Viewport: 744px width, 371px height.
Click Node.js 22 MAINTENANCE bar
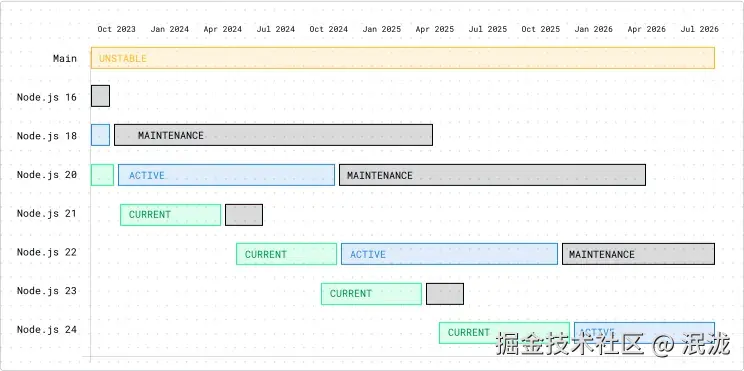pyautogui.click(x=639, y=254)
